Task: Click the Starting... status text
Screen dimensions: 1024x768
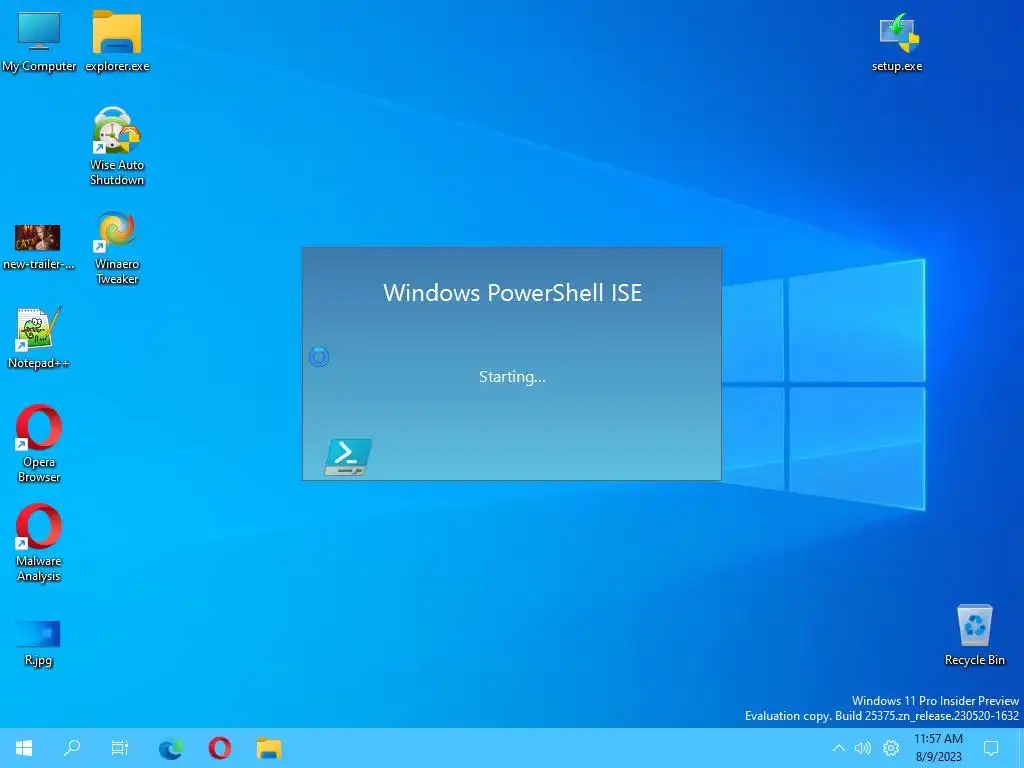Action: (512, 377)
